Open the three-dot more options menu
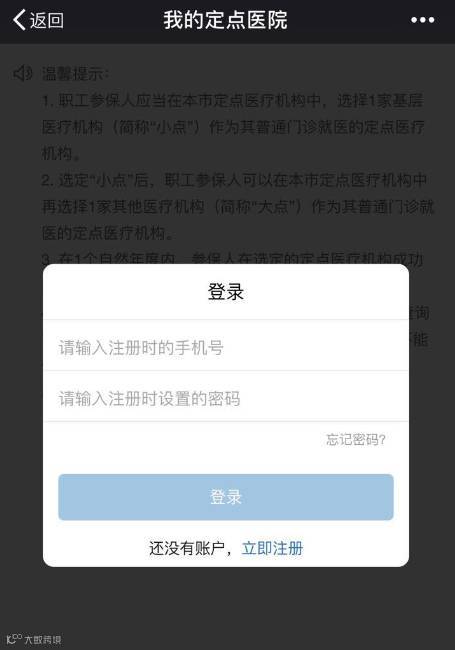The height and width of the screenshot is (650, 455). click(x=422, y=20)
